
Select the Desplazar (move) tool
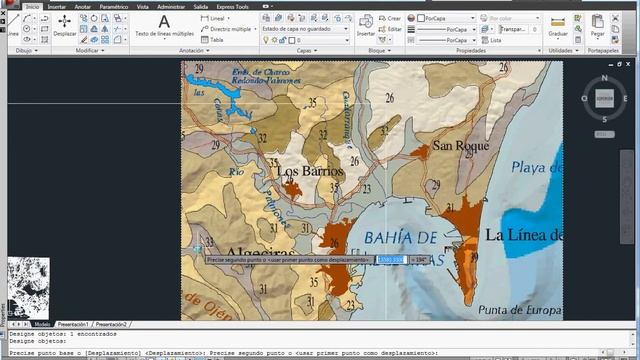point(64,25)
